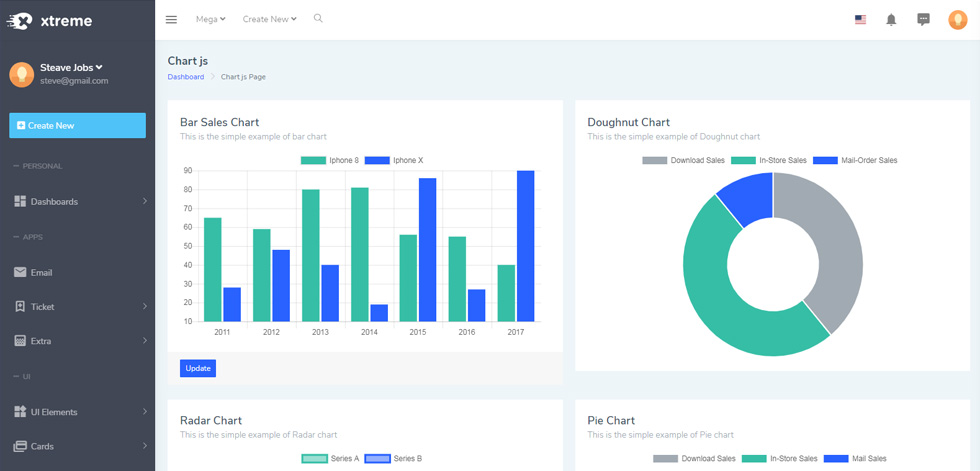This screenshot has width=980, height=471.
Task: Expand the Ticket chevron arrow
Action: tap(144, 307)
